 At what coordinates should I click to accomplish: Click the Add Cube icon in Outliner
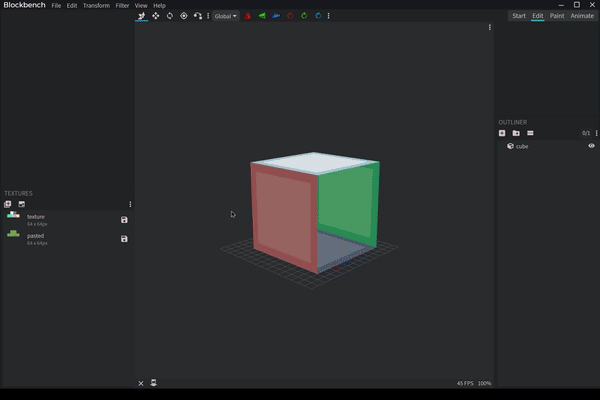coord(502,133)
